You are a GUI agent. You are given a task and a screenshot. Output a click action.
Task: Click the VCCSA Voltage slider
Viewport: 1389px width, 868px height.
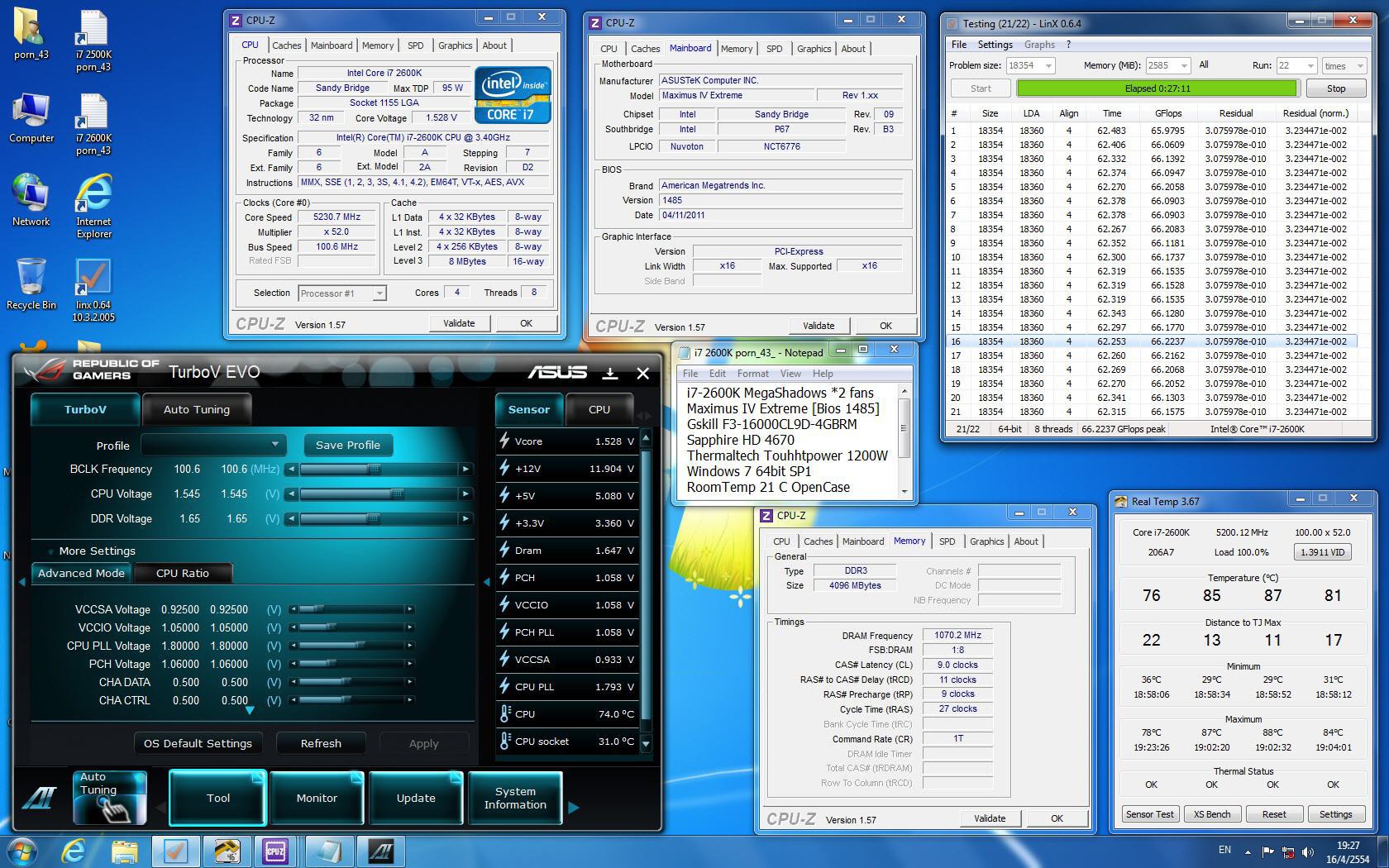point(351,609)
